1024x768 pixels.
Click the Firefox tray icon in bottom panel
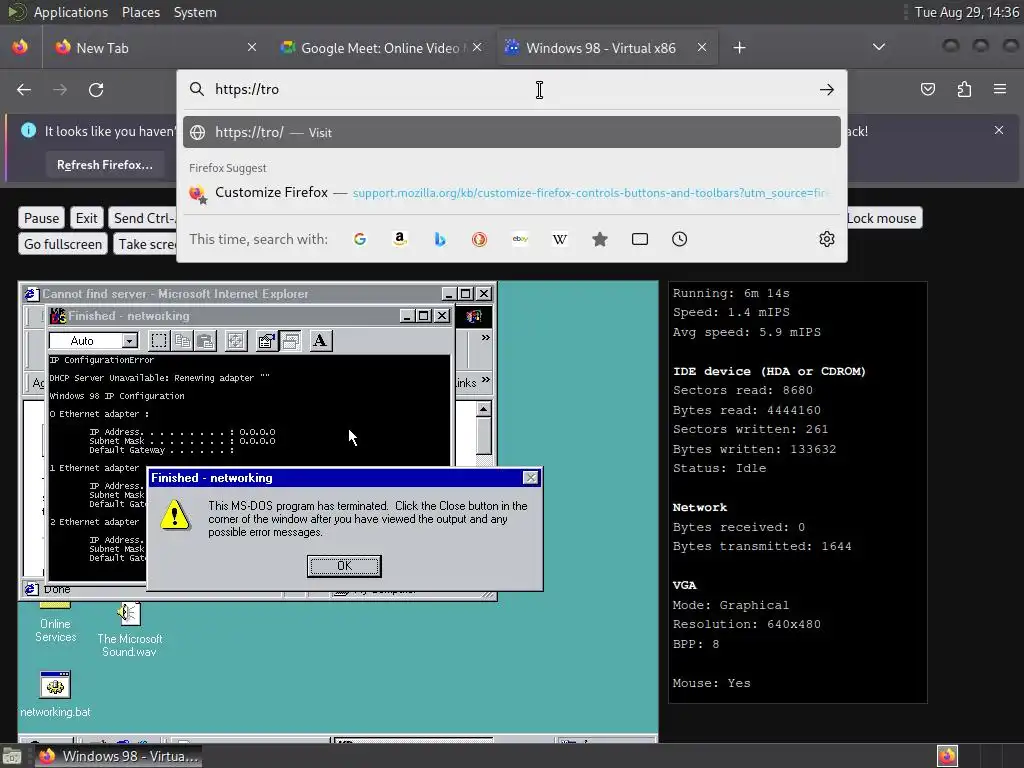tap(947, 756)
